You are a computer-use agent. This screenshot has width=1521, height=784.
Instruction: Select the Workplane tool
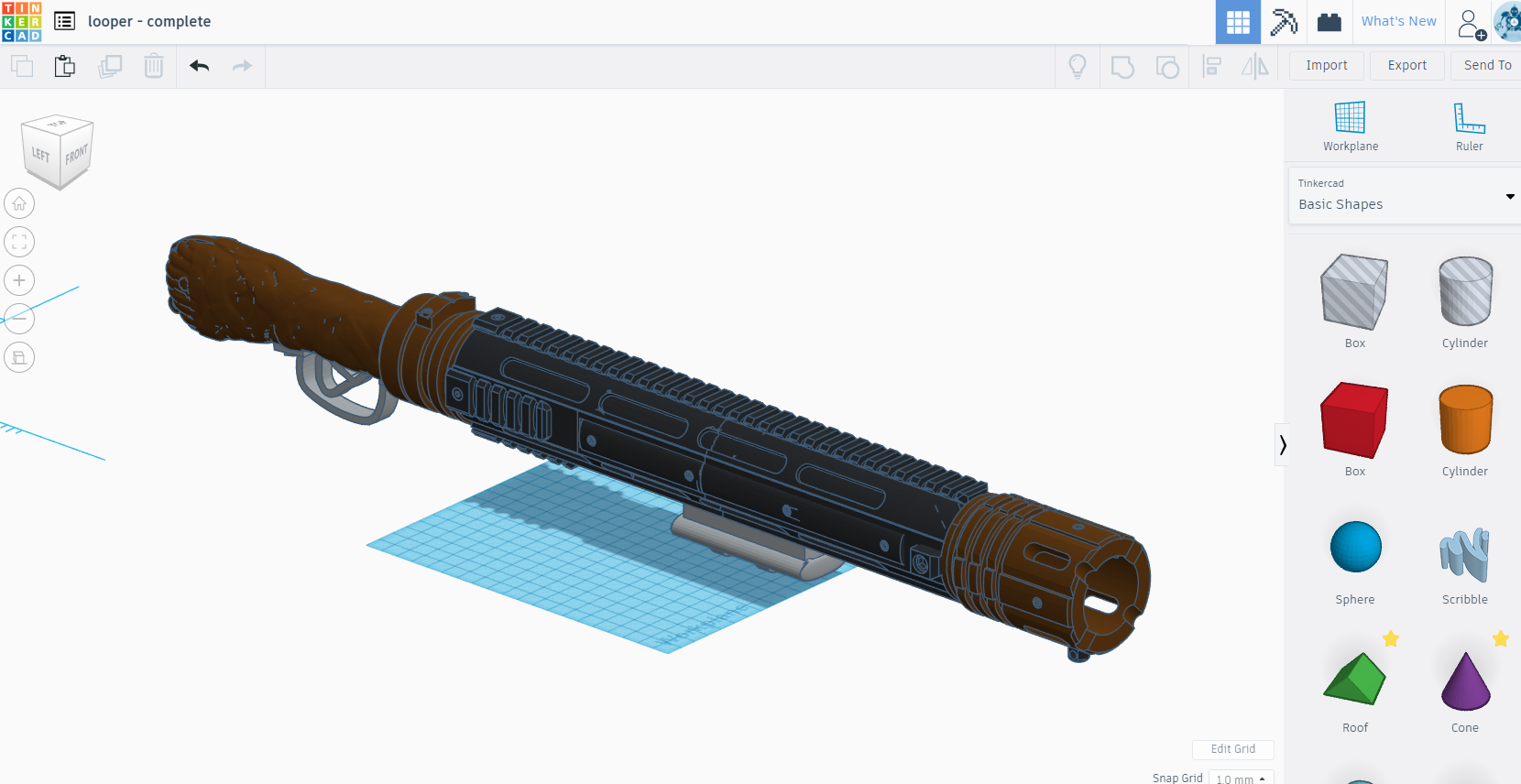tap(1351, 126)
